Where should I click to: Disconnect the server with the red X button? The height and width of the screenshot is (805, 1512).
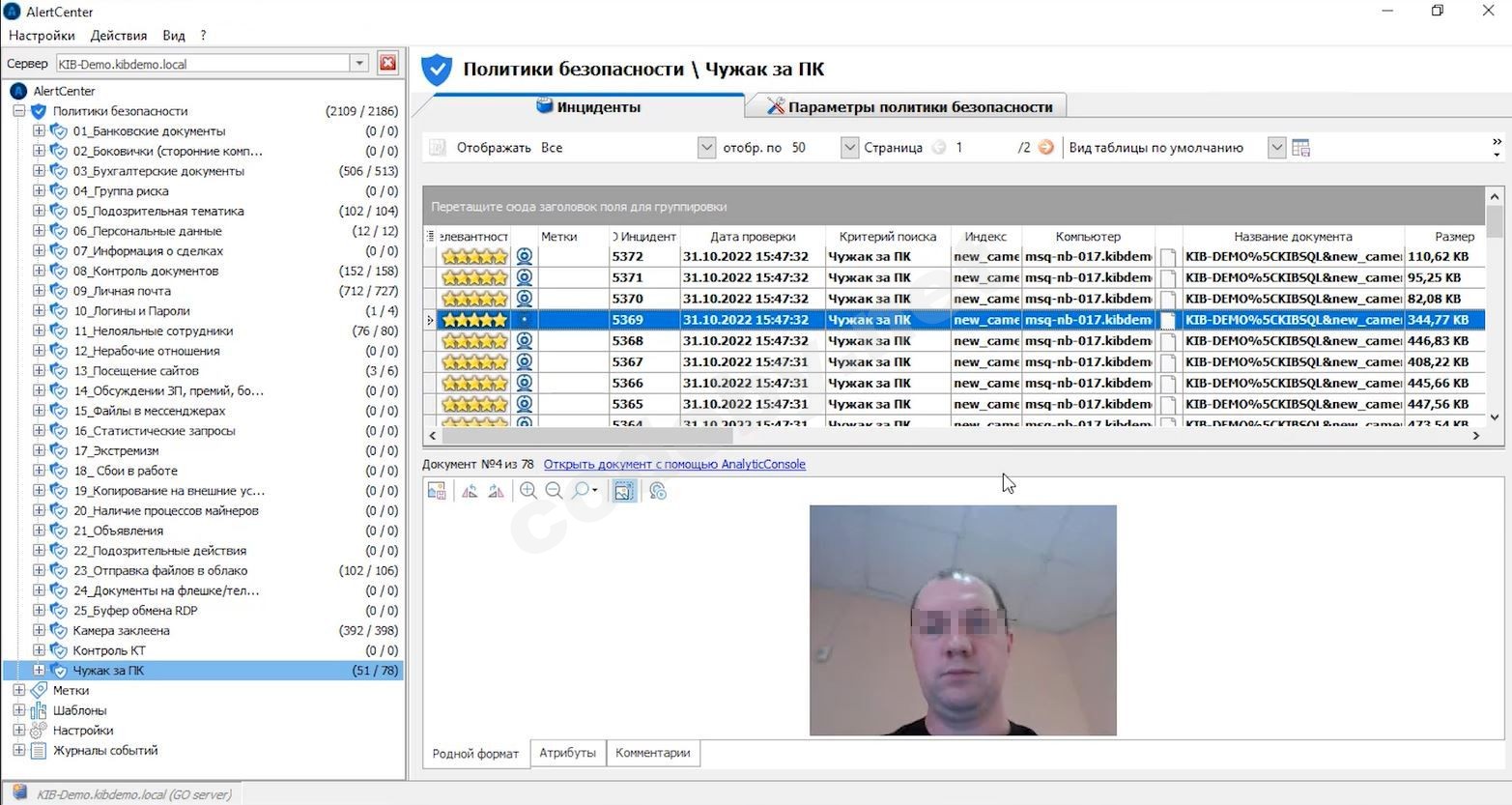click(x=387, y=64)
